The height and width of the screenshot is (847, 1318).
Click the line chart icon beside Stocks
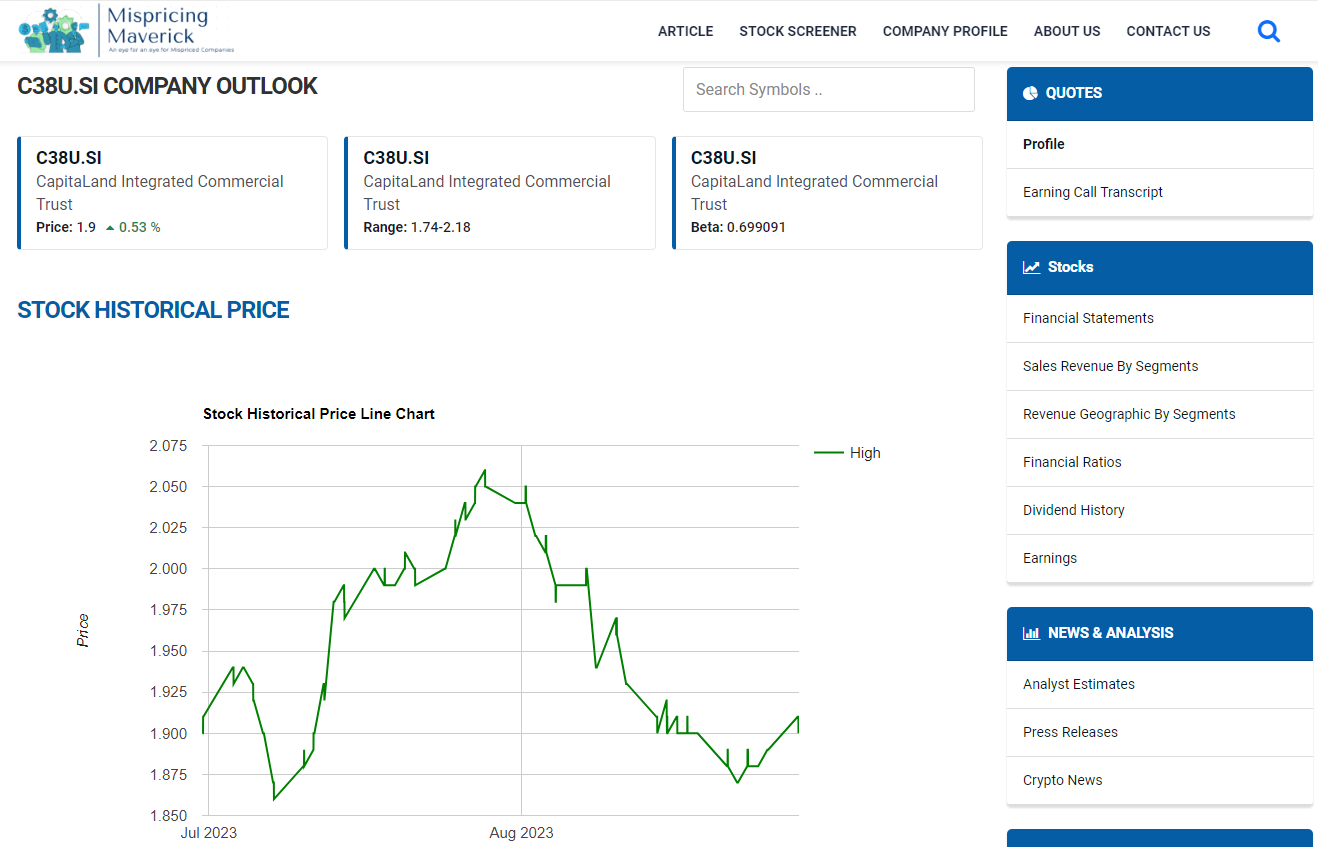tap(1031, 267)
